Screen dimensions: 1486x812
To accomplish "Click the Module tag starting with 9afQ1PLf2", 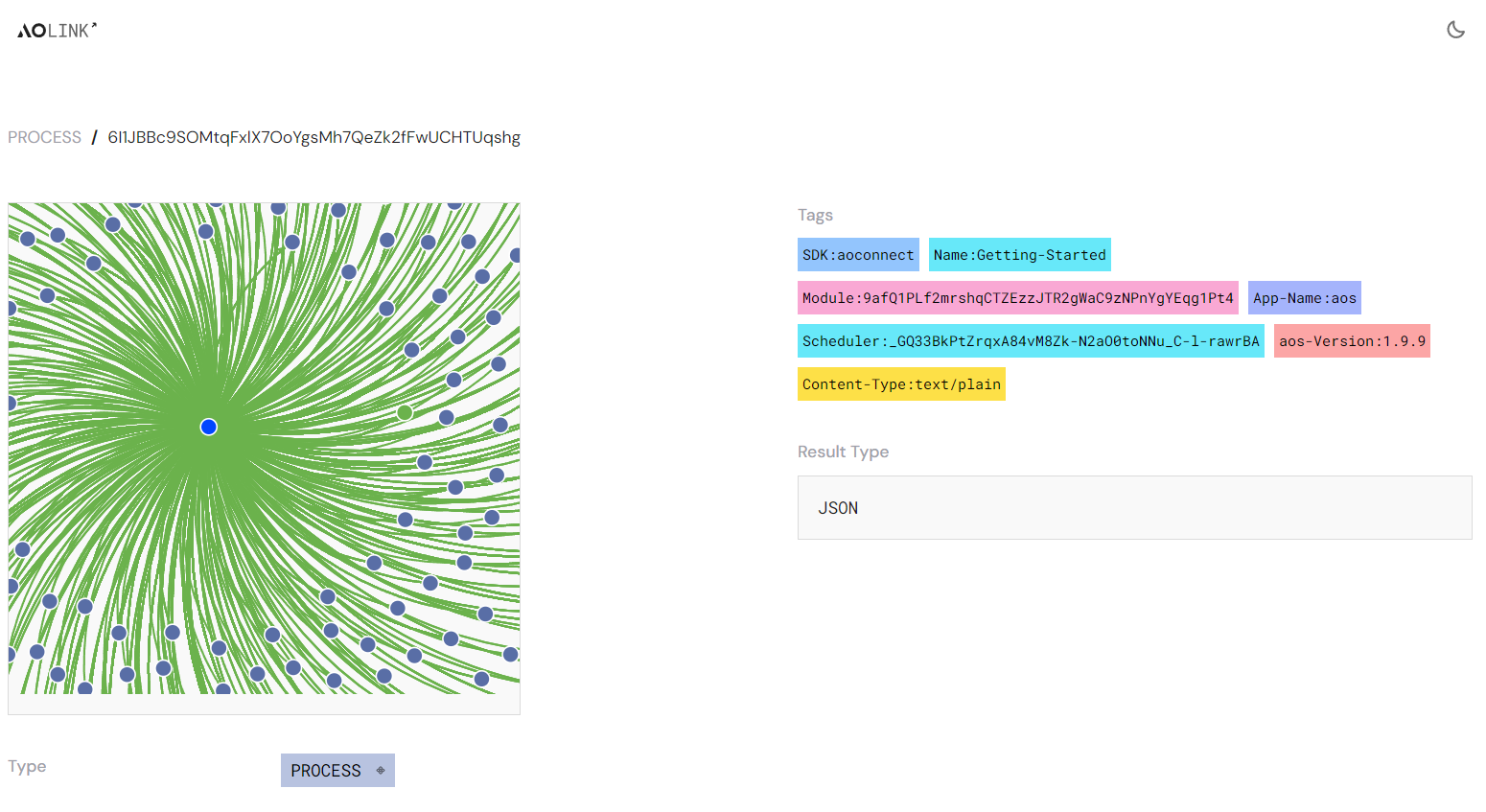I will pyautogui.click(x=1017, y=297).
